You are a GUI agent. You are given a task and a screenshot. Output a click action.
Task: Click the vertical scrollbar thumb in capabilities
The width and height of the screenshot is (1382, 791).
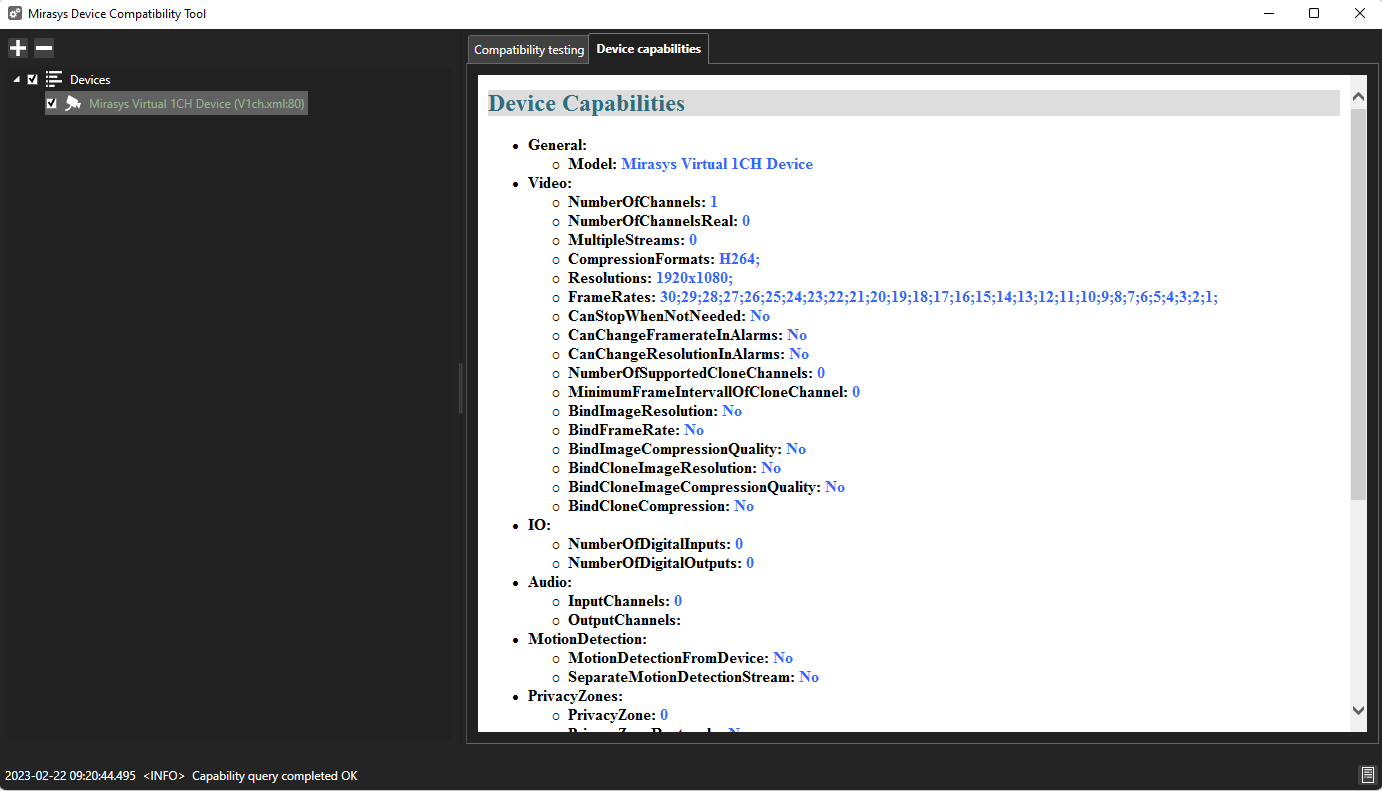1357,300
